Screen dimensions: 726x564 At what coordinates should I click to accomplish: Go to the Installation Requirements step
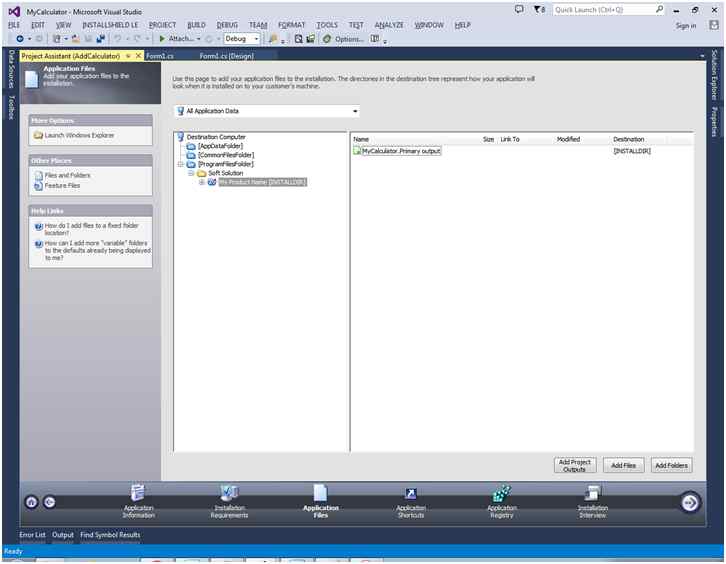(229, 502)
